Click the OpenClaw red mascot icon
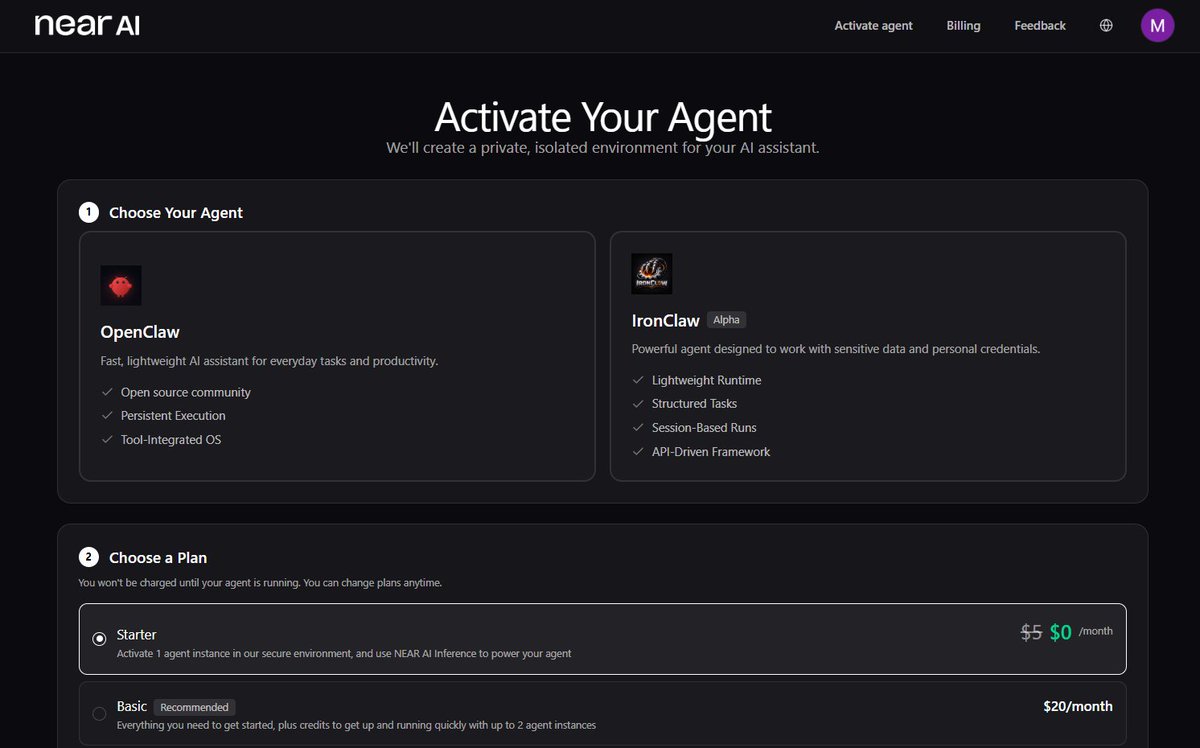The height and width of the screenshot is (748, 1200). point(121,285)
